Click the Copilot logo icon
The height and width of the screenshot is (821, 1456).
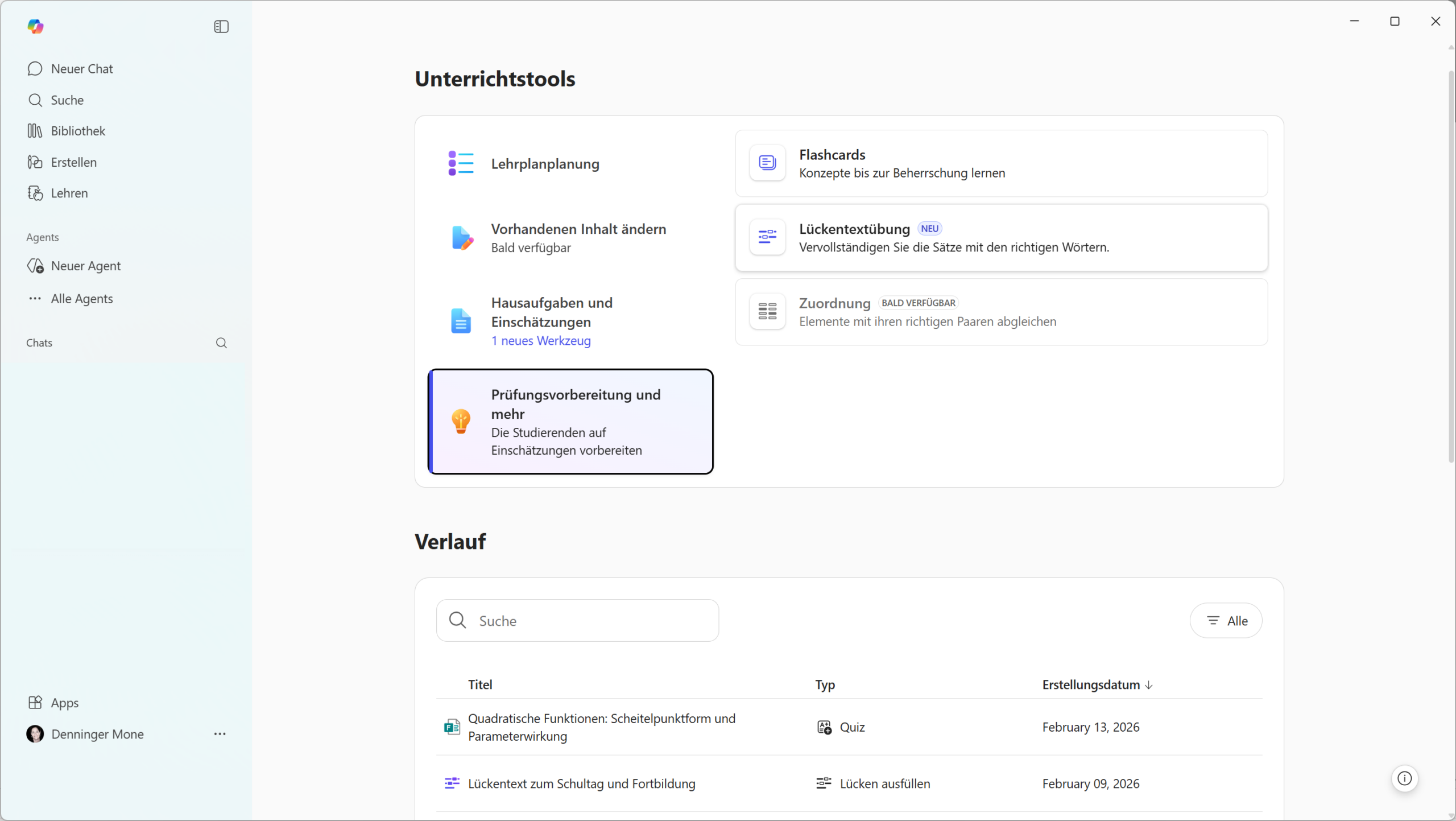[35, 26]
